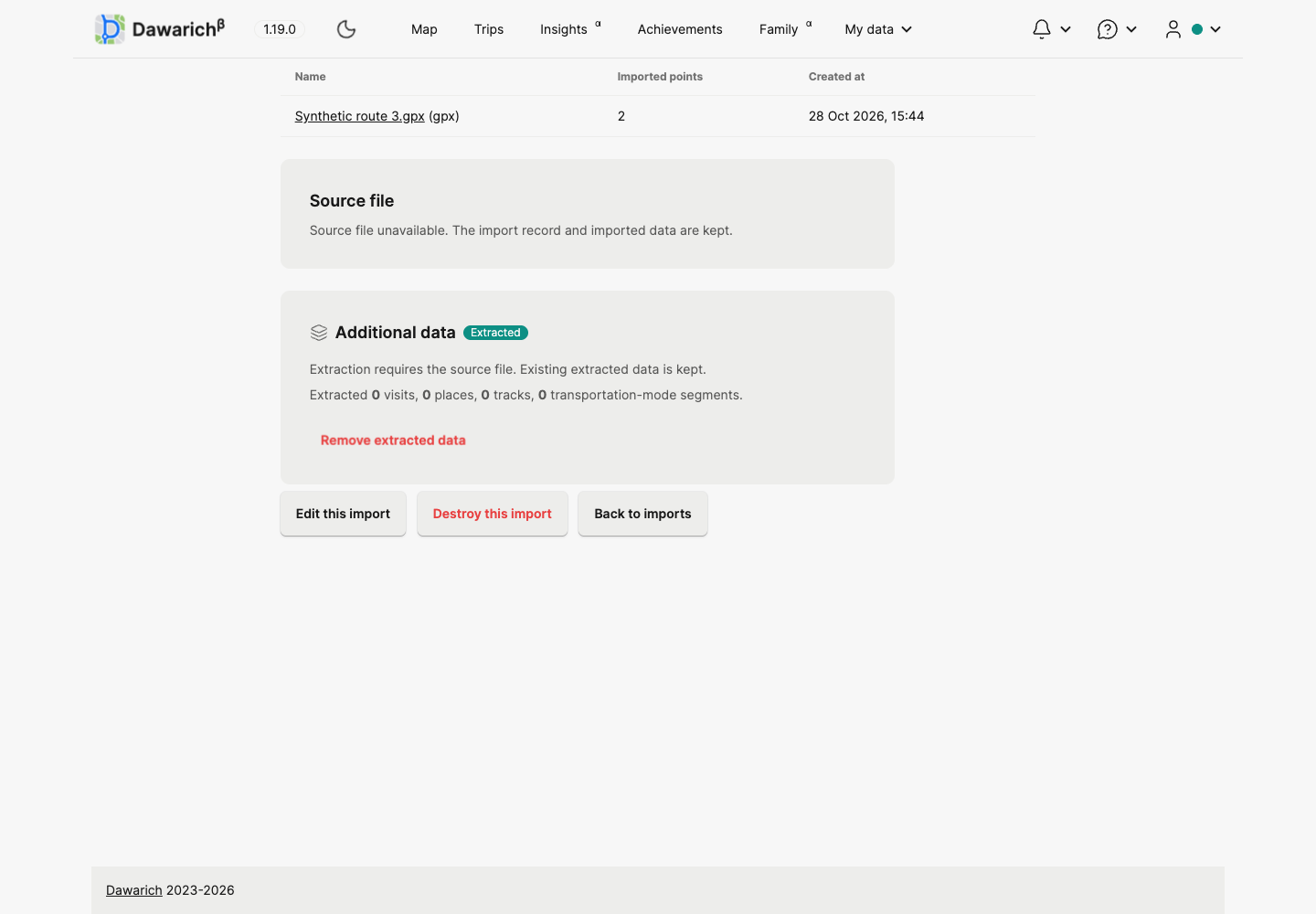Click the Source file heading
The image size is (1316, 914).
coord(352,201)
